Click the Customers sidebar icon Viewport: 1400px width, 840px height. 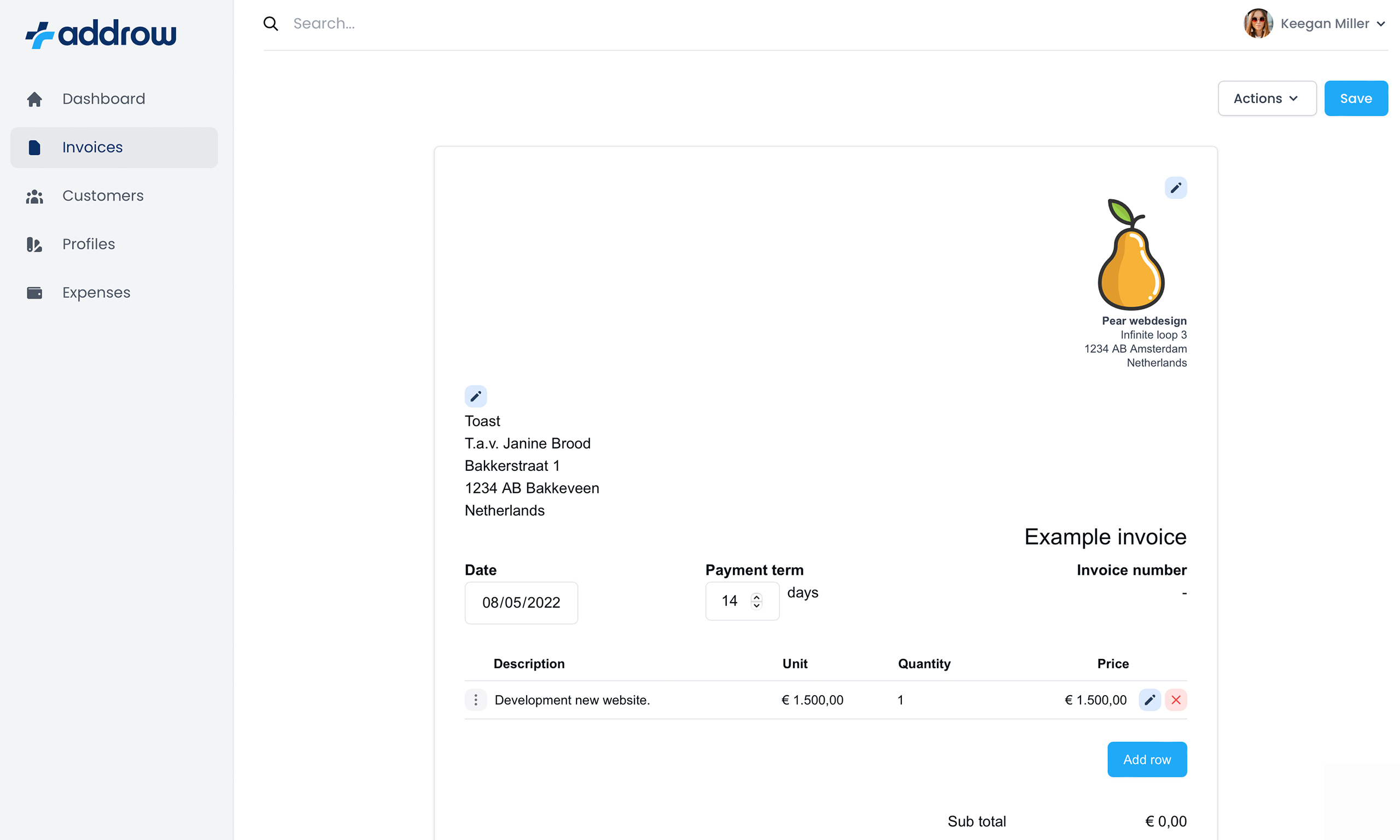pyautogui.click(x=35, y=196)
